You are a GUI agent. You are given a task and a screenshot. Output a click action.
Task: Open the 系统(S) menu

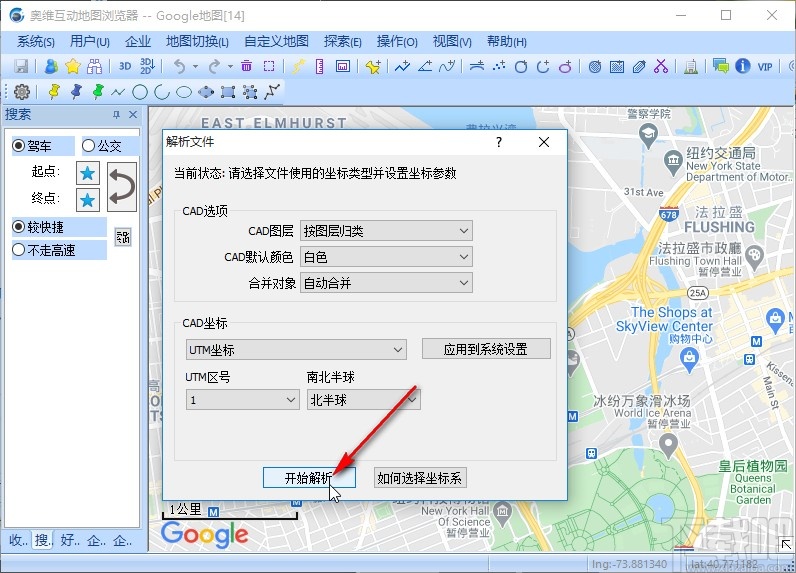(x=36, y=42)
